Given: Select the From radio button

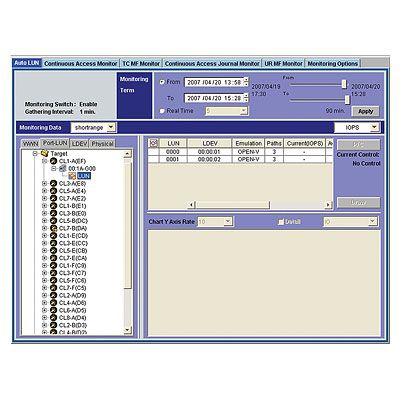Looking at the screenshot, I should 162,82.
